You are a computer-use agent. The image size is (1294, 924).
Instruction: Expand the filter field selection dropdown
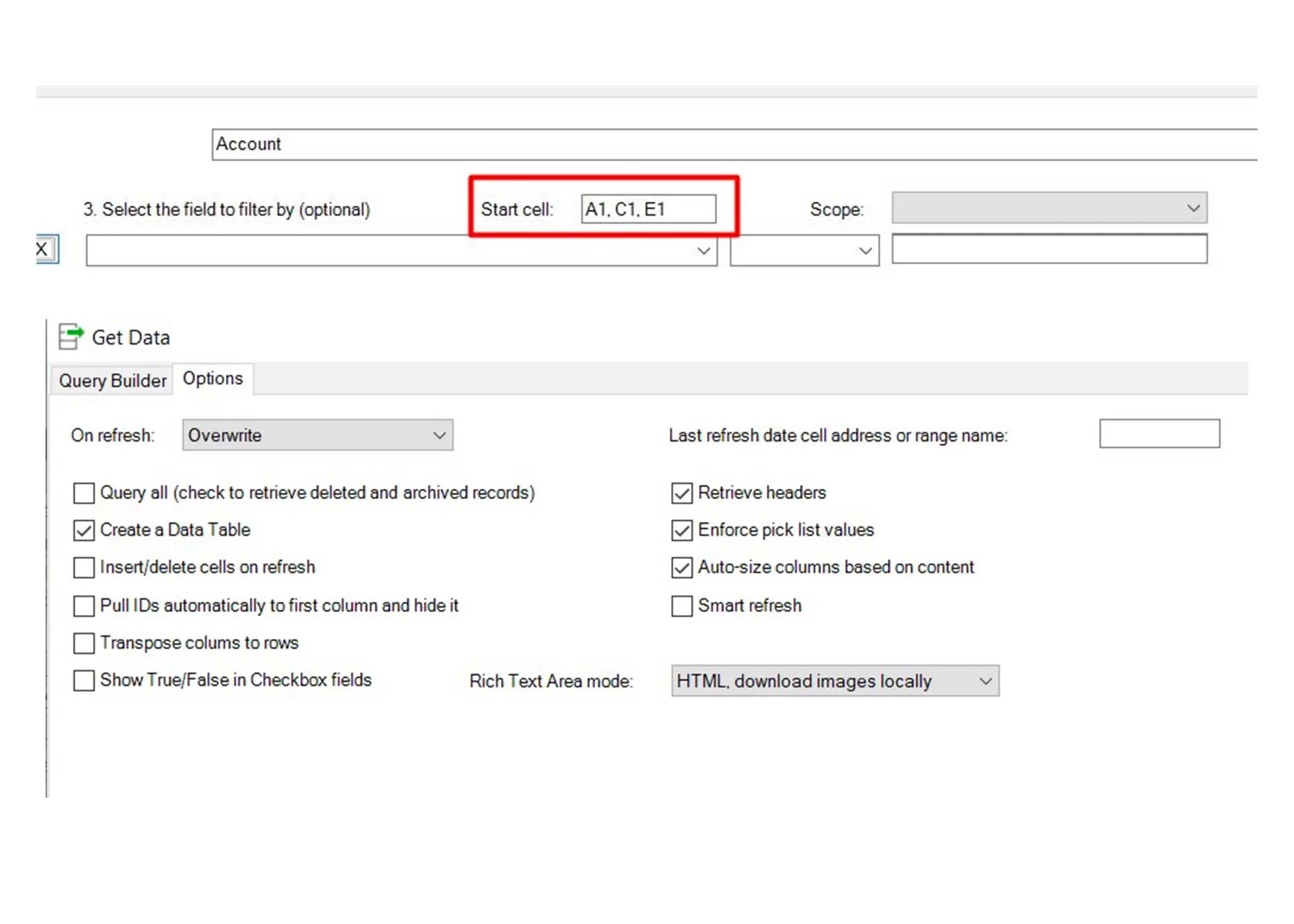(x=401, y=251)
